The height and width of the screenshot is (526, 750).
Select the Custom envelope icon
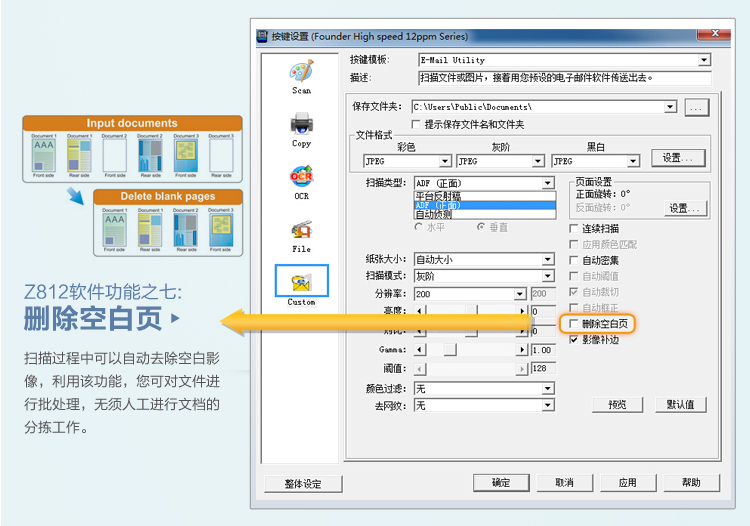[301, 282]
